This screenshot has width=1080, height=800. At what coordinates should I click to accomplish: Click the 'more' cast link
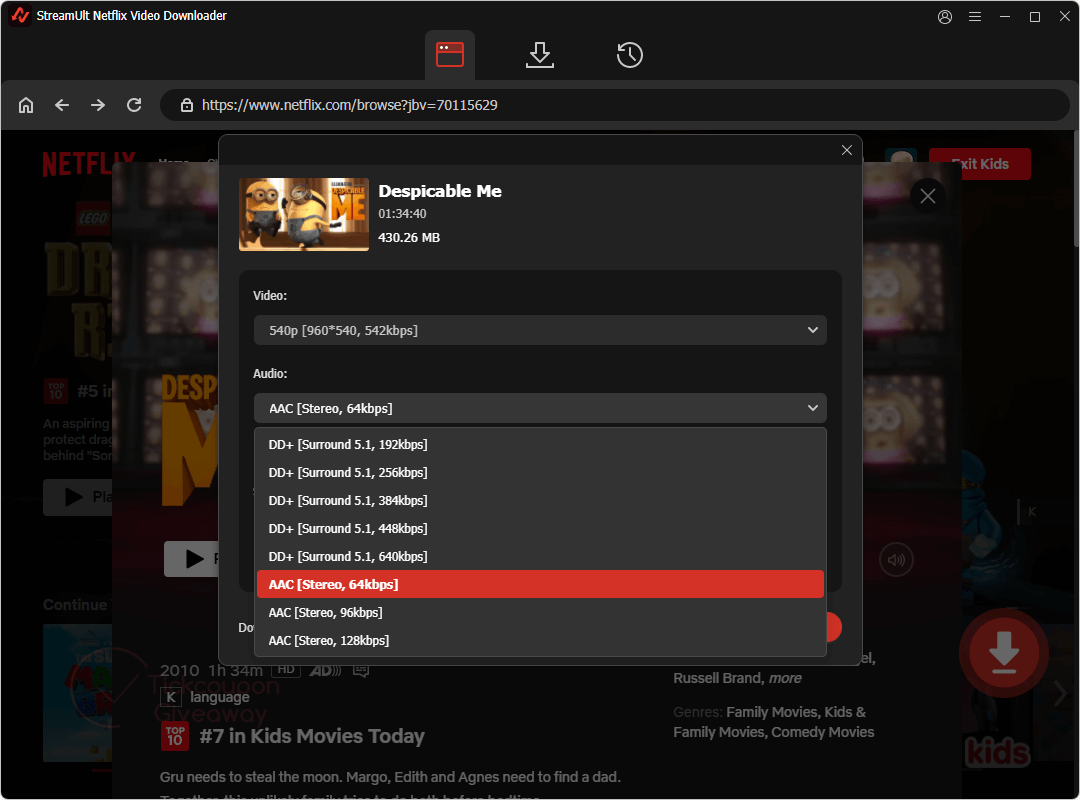(x=785, y=679)
